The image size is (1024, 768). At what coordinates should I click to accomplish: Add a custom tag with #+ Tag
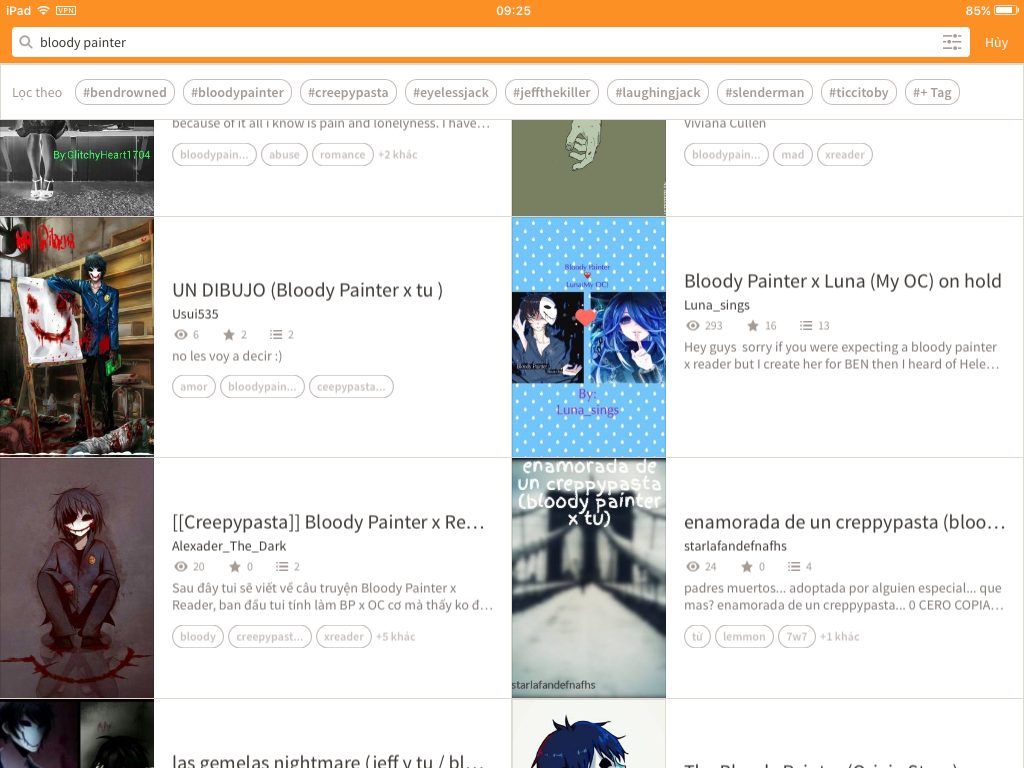tap(932, 92)
